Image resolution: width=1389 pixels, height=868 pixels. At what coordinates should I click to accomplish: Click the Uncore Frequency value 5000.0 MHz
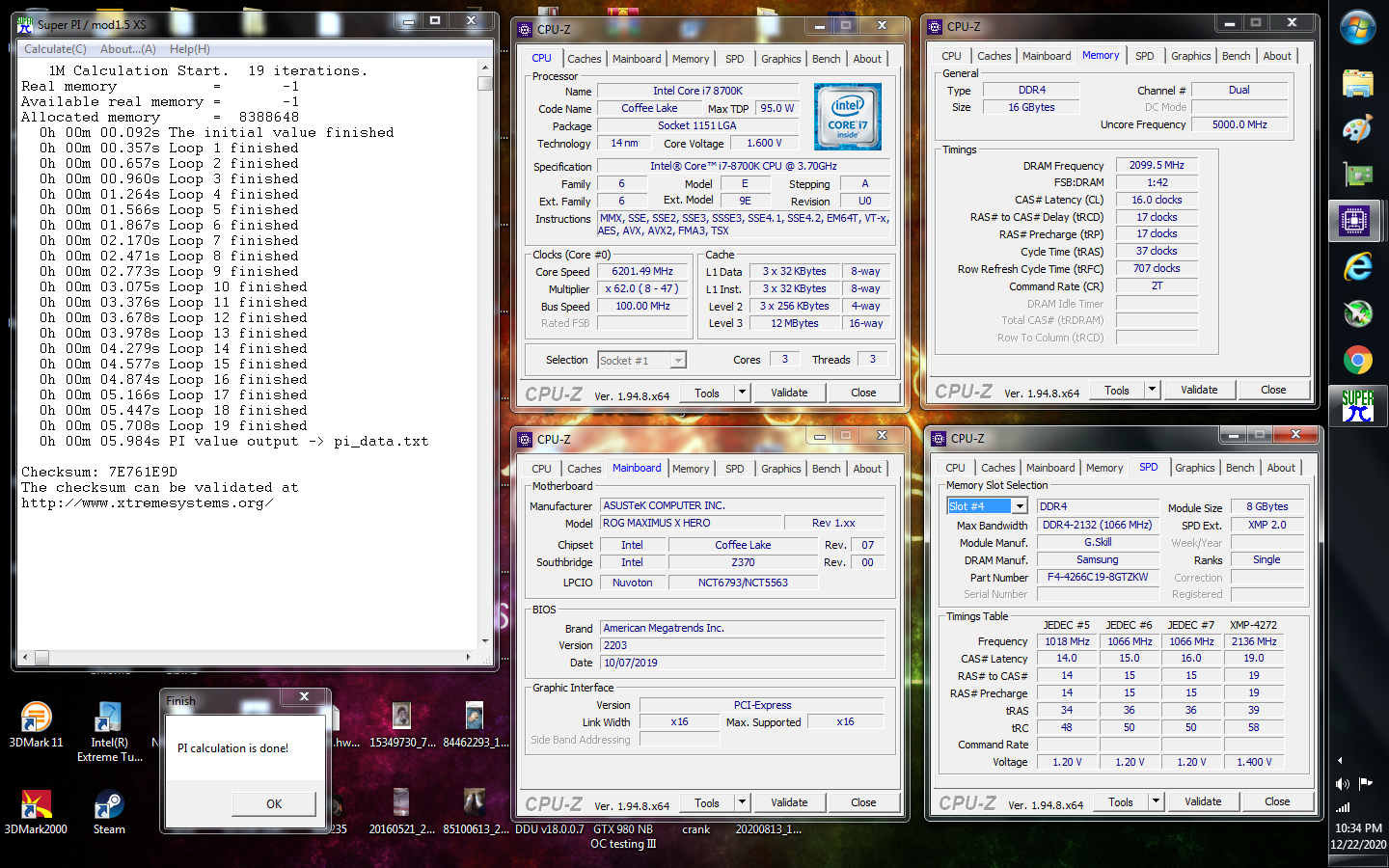click(1239, 124)
